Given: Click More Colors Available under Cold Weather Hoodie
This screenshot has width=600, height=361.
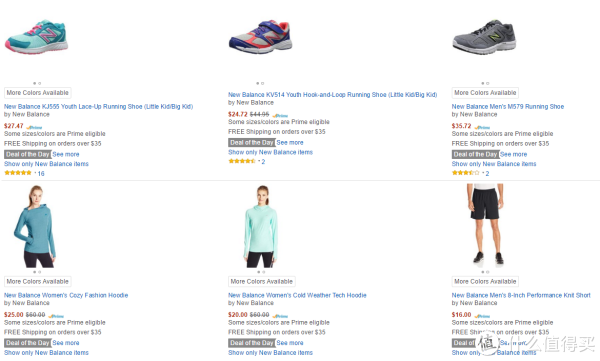Looking at the screenshot, I should pos(262,281).
